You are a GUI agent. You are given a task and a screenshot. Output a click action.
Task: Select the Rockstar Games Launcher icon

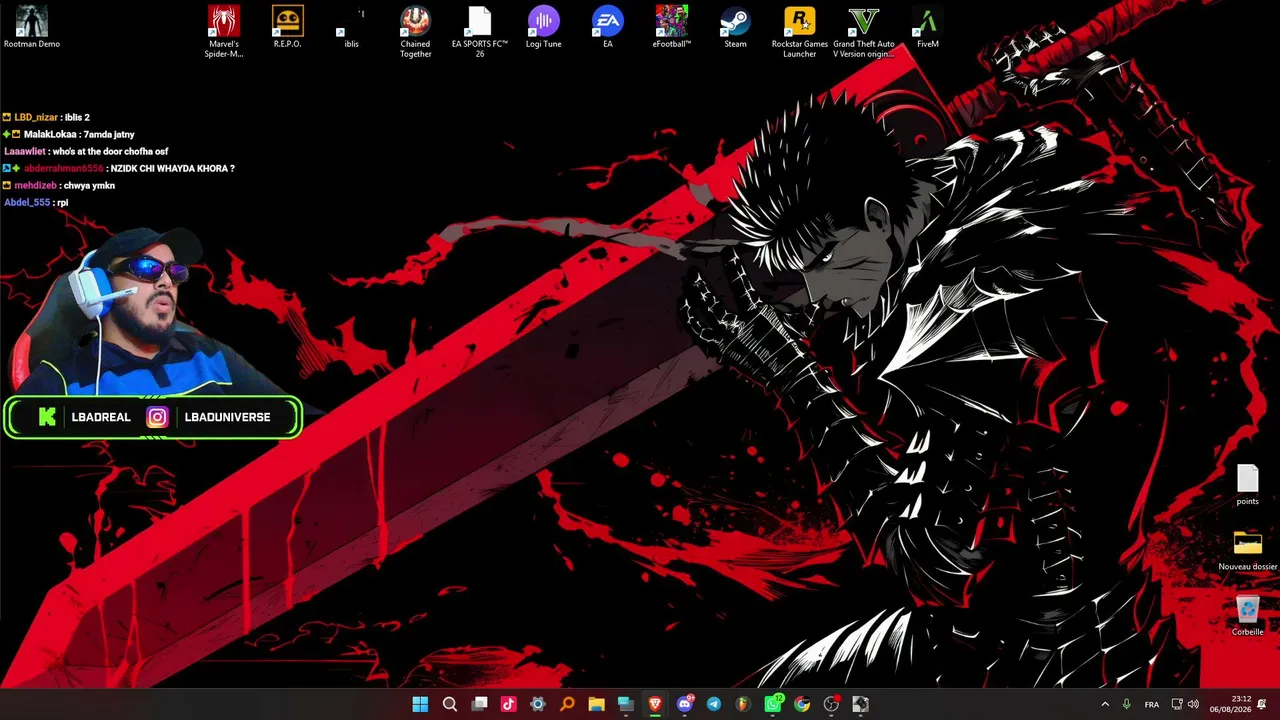click(x=800, y=32)
